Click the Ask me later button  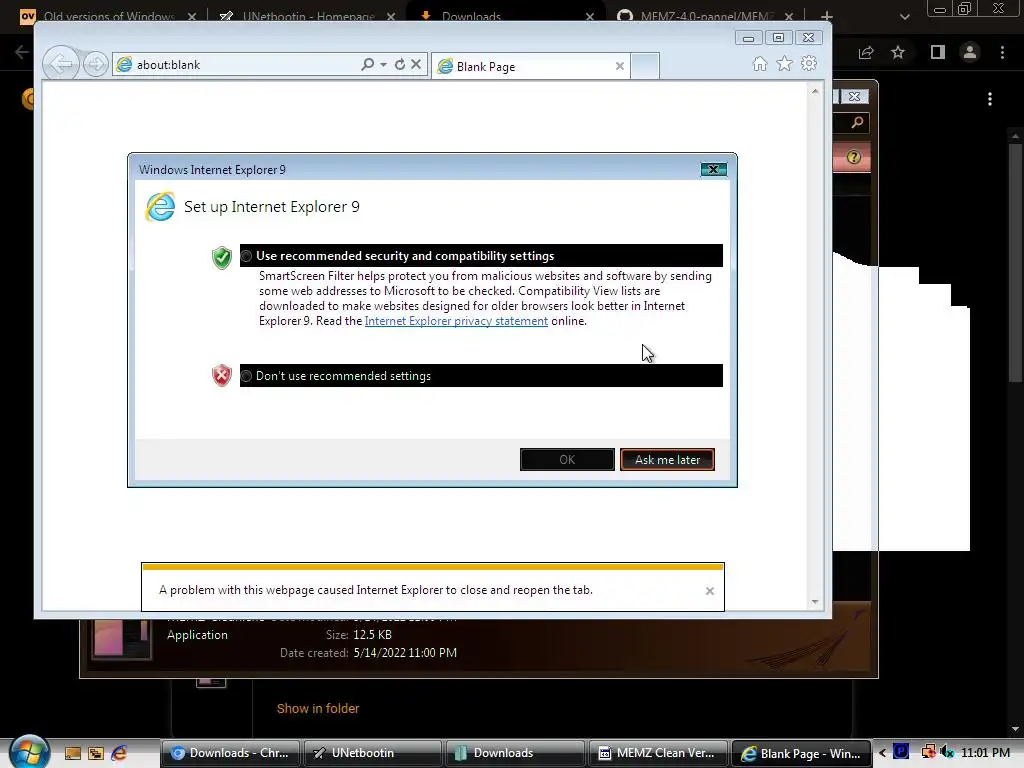667,460
